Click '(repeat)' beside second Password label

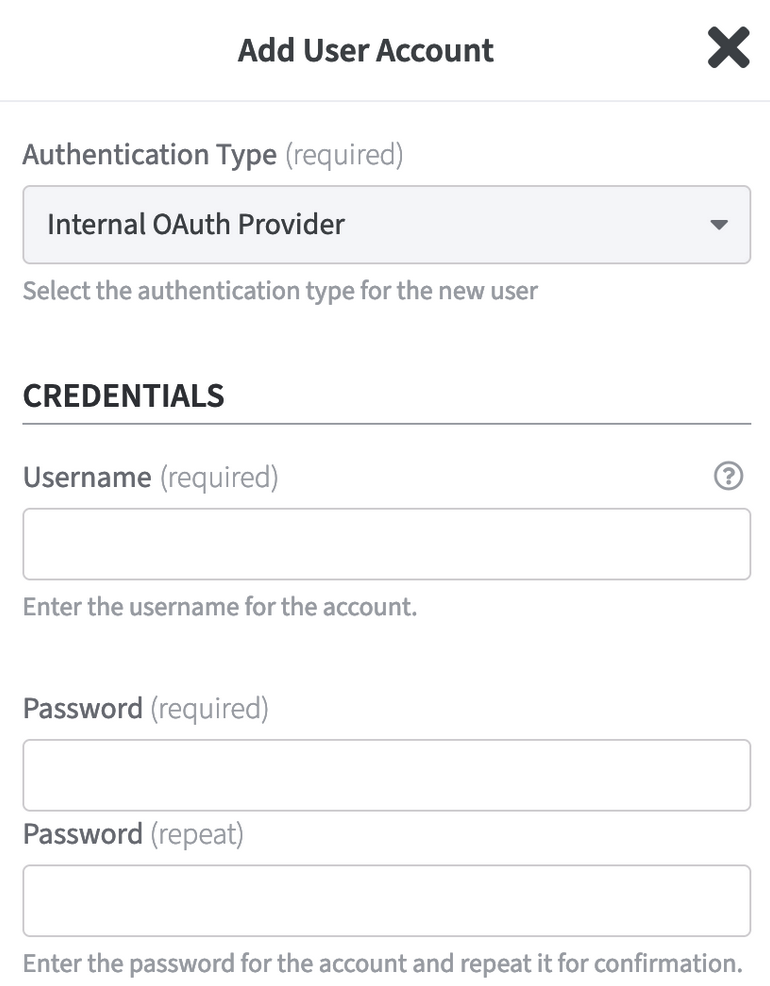tap(197, 834)
